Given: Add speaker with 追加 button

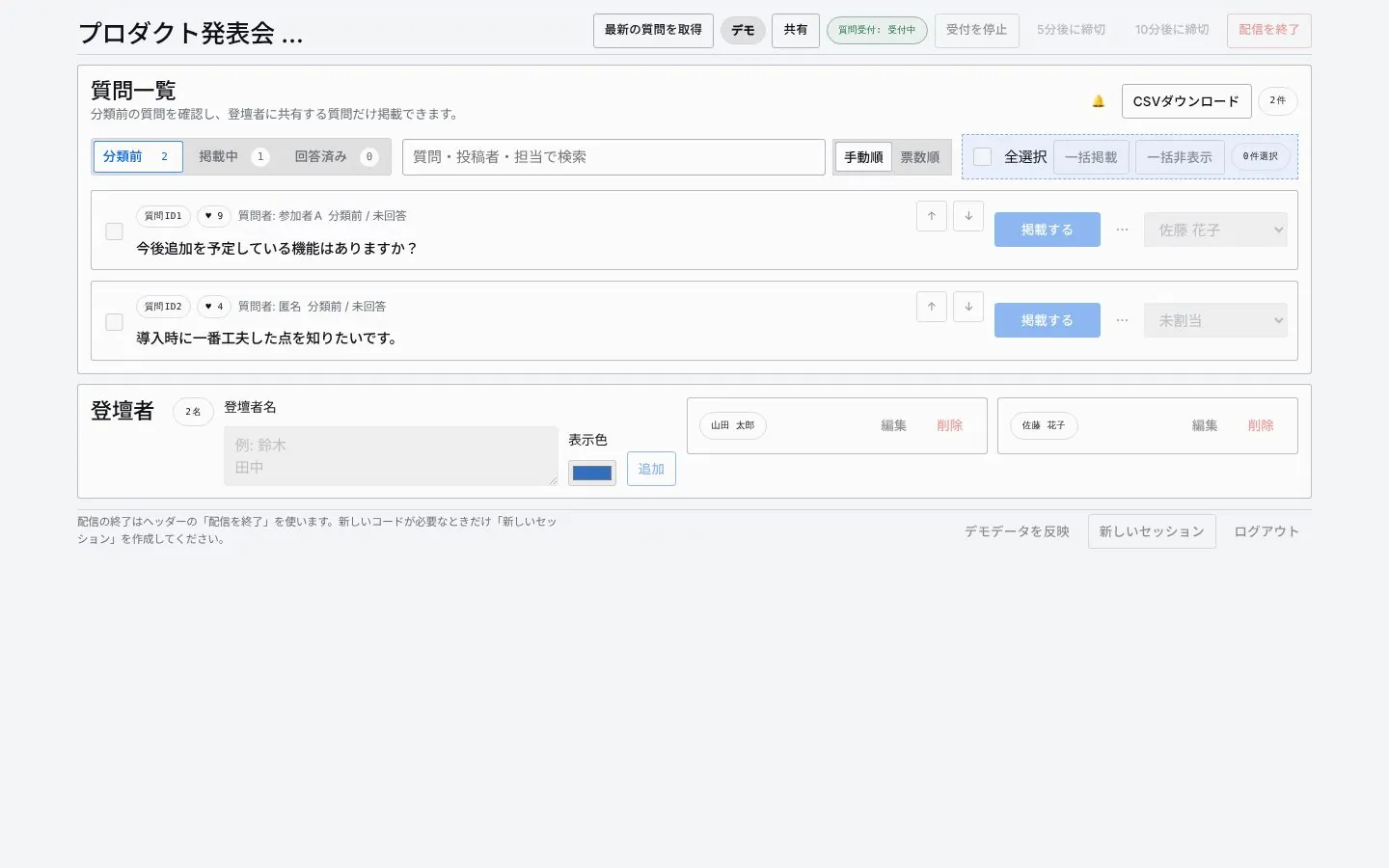Looking at the screenshot, I should (x=651, y=469).
